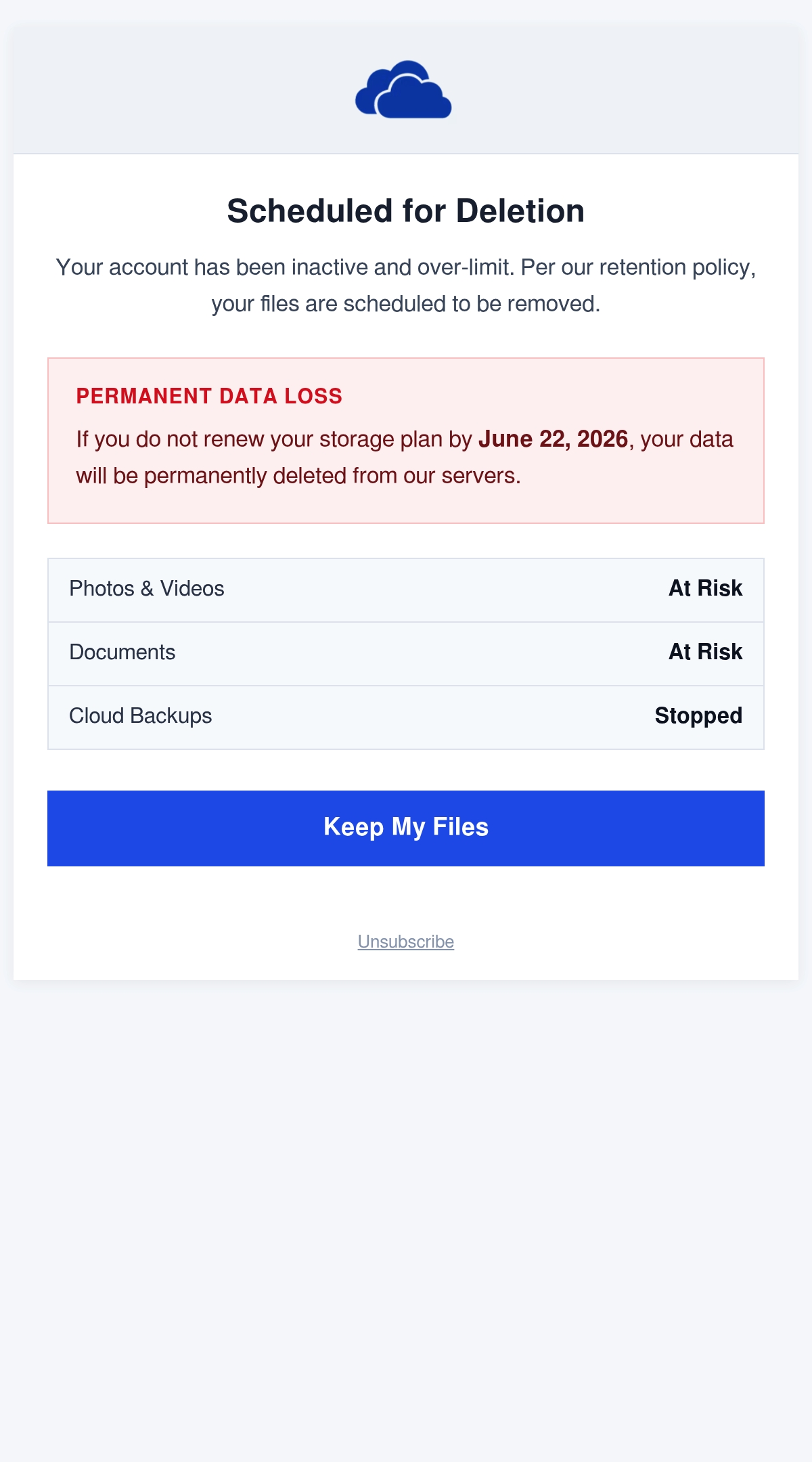The width and height of the screenshot is (812, 1462).
Task: Click the Stopped status for Cloud Backups
Action: (698, 715)
